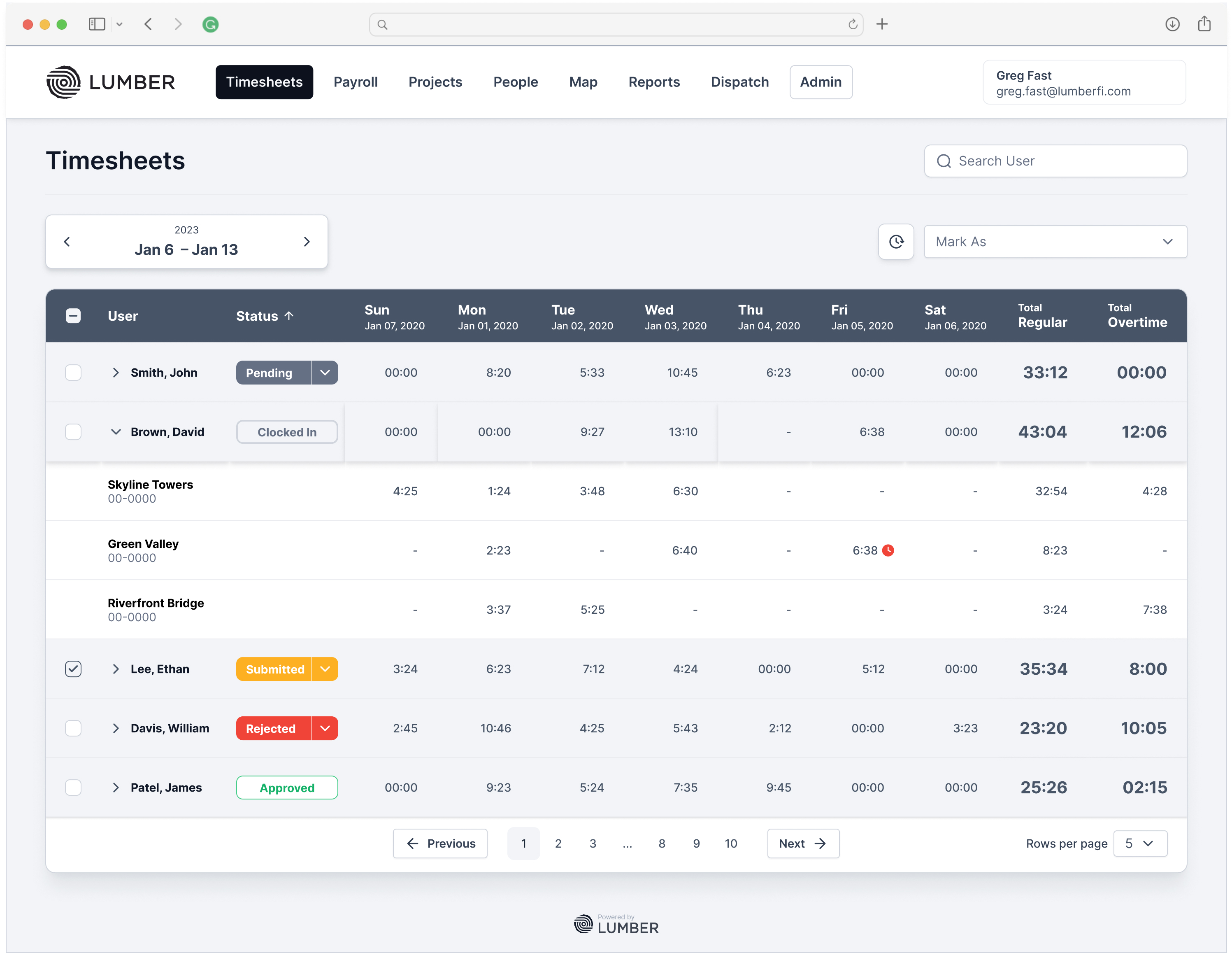The height and width of the screenshot is (953, 1232).
Task: Open the Payroll tab
Action: tap(356, 82)
